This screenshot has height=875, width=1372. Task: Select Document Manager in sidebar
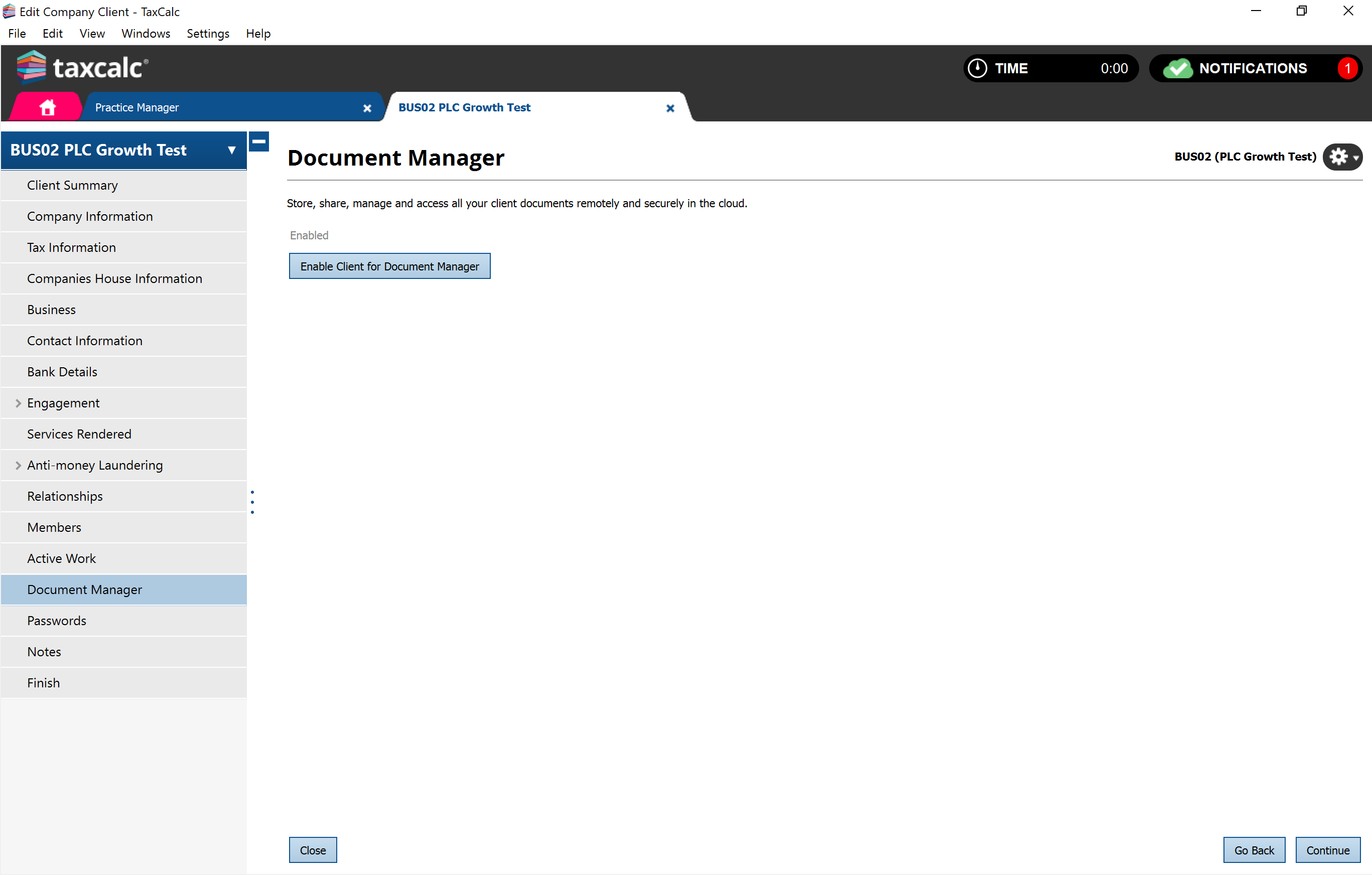(x=123, y=590)
